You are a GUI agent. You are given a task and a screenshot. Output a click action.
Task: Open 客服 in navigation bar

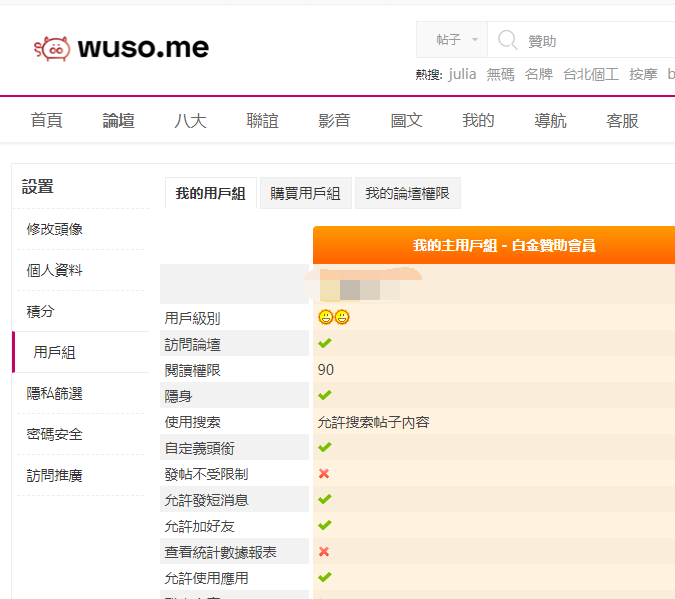[622, 120]
